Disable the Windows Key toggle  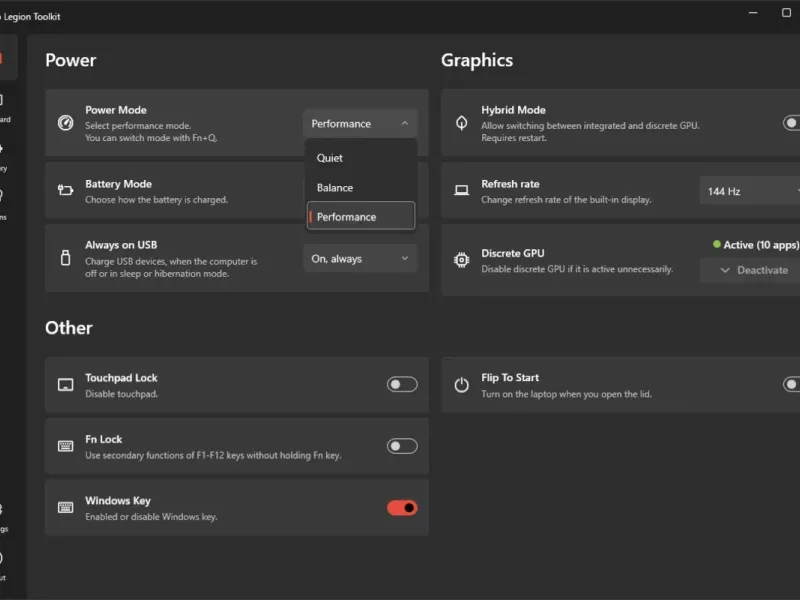(x=402, y=508)
